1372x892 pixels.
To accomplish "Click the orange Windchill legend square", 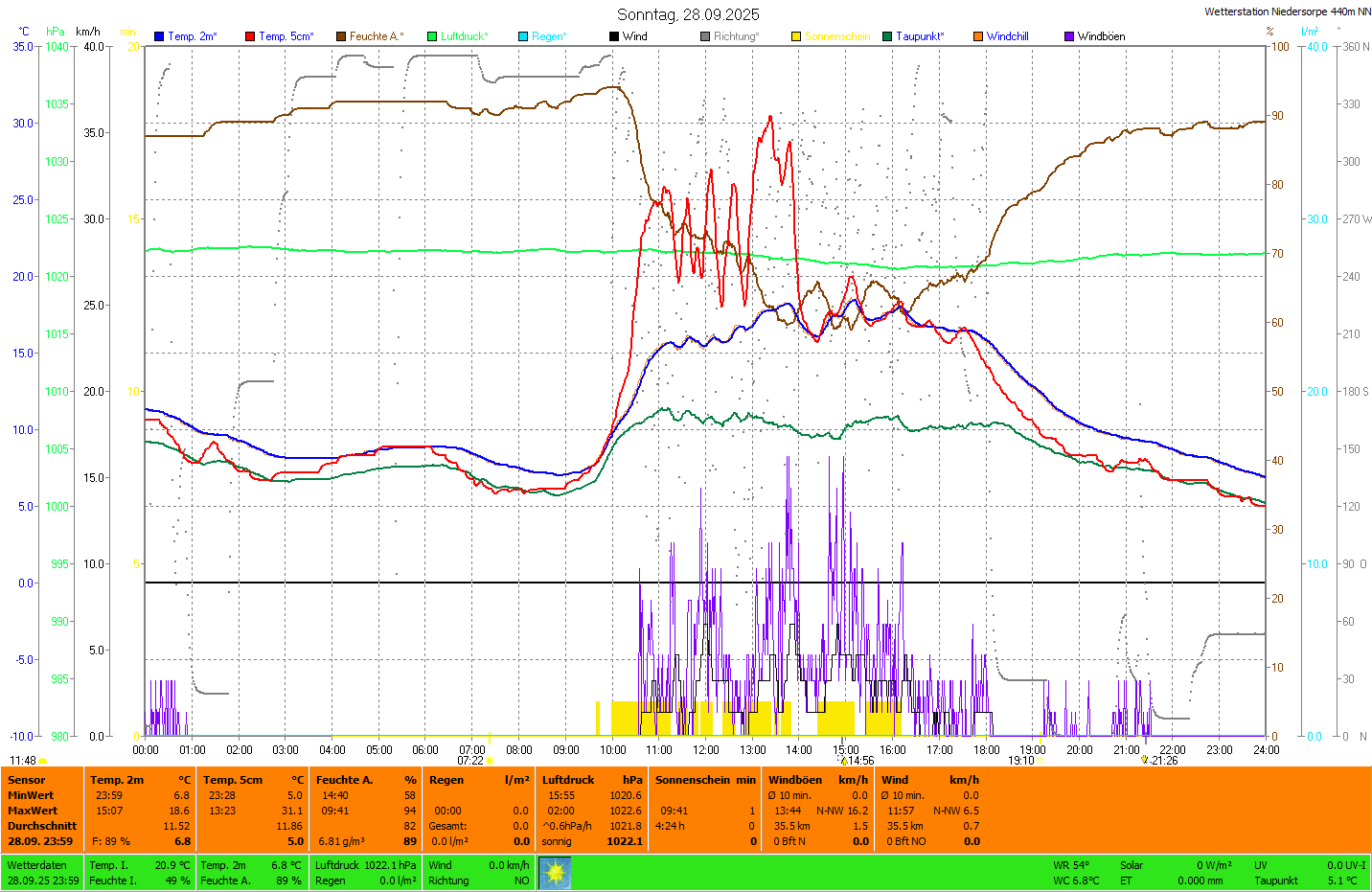I will (978, 36).
